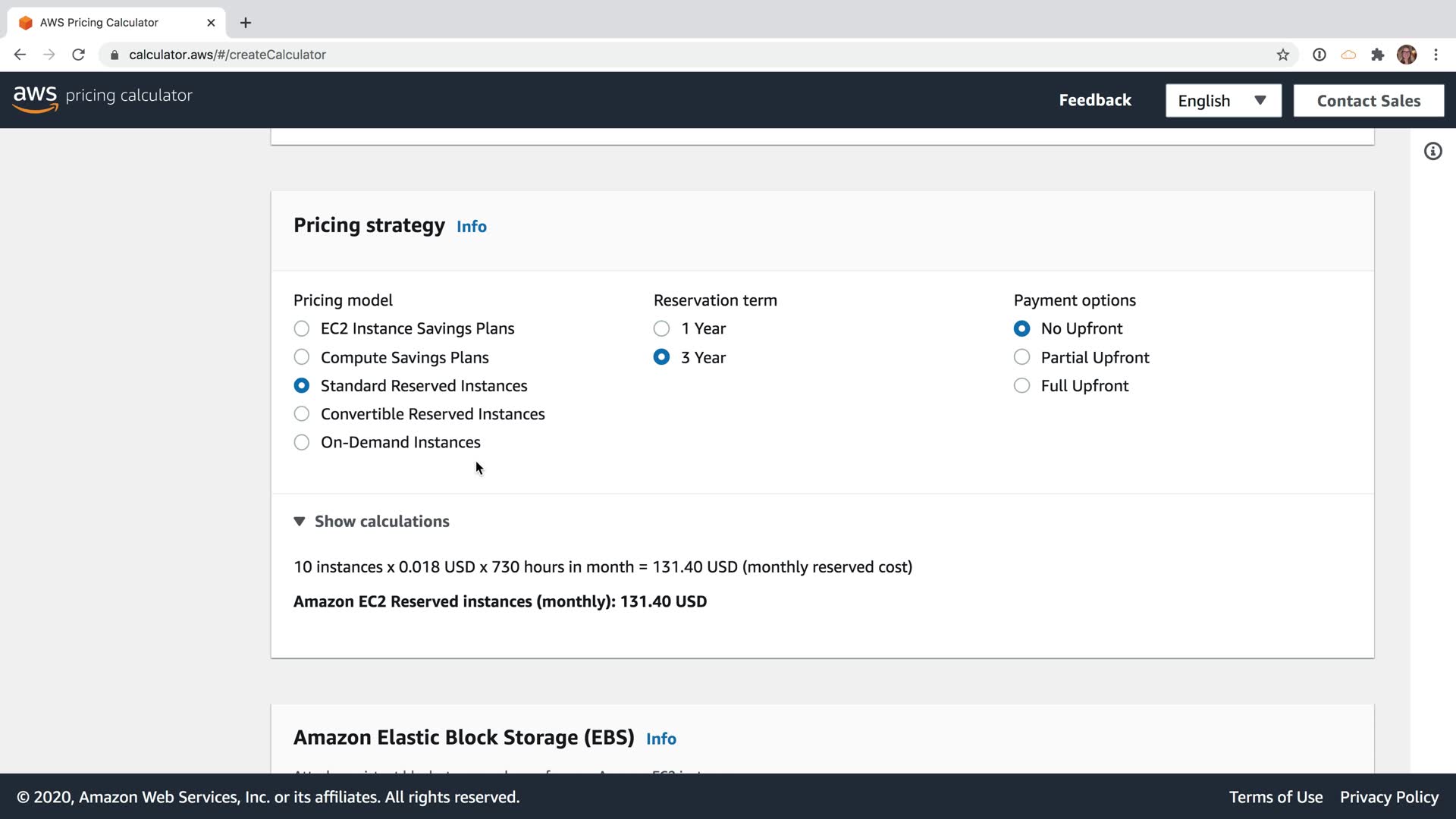Select Compute Savings Plans option
Image resolution: width=1456 pixels, height=819 pixels.
(x=302, y=357)
